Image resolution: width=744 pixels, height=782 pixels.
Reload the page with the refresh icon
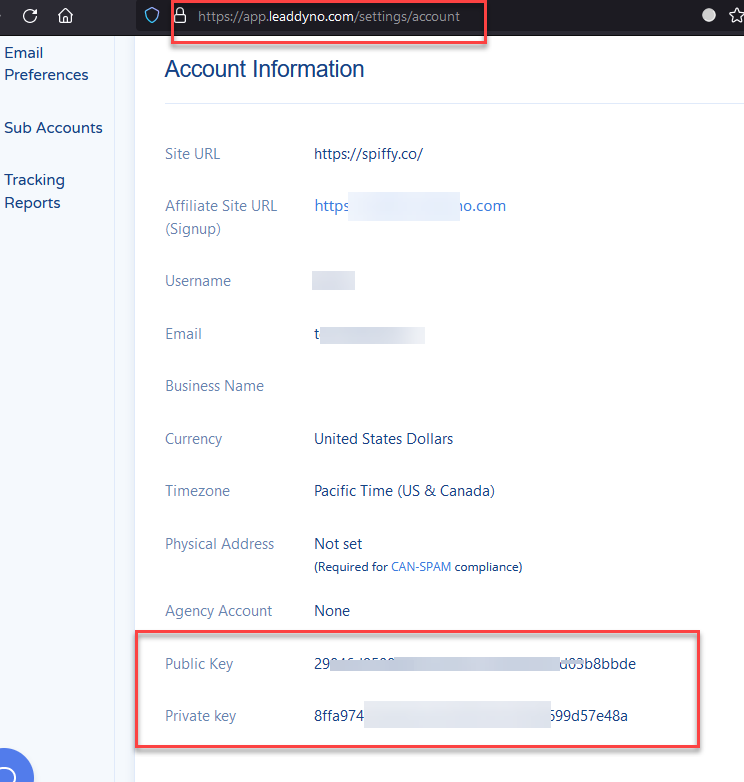click(x=30, y=16)
